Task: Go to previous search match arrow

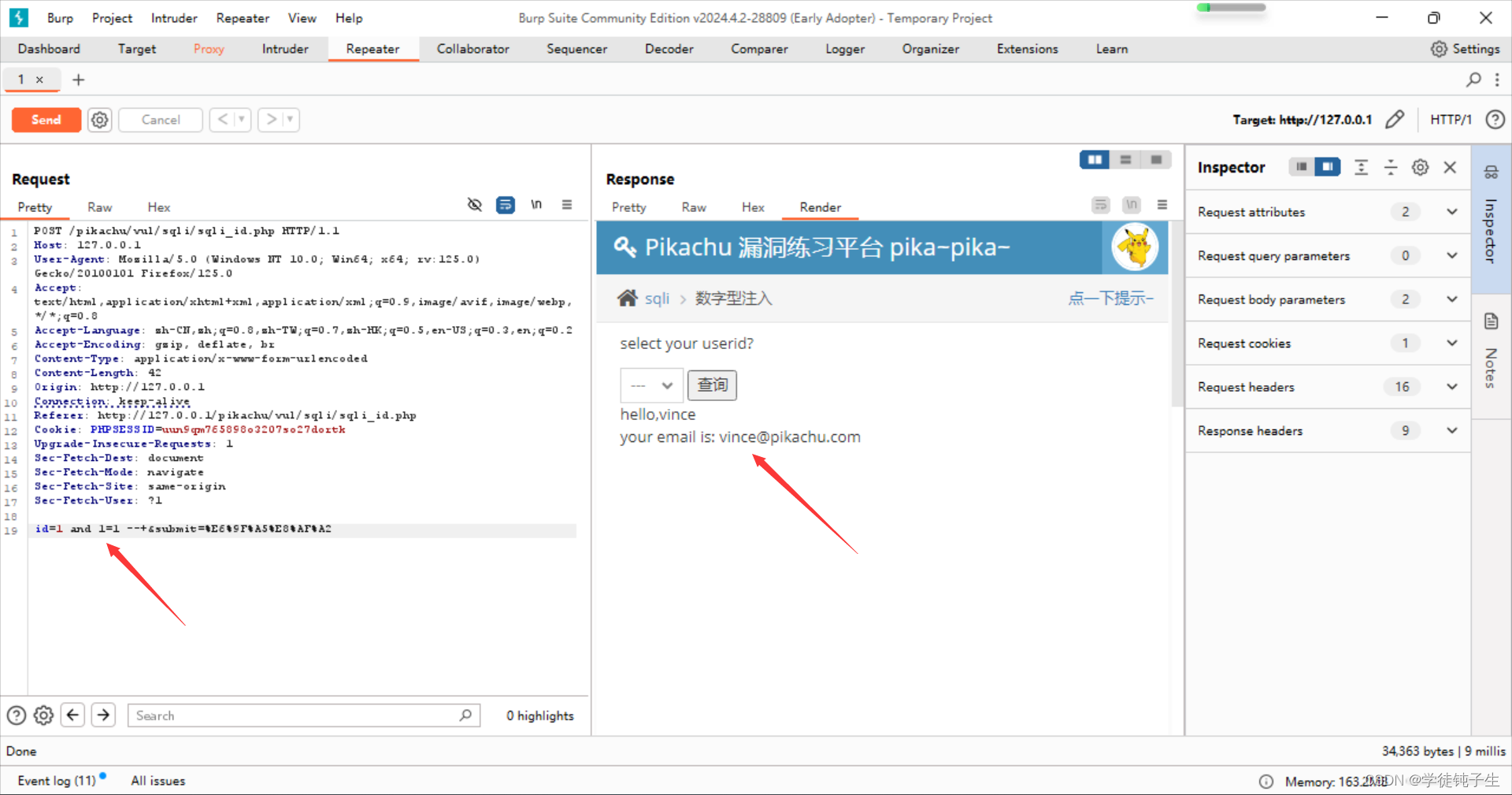Action: 73,715
